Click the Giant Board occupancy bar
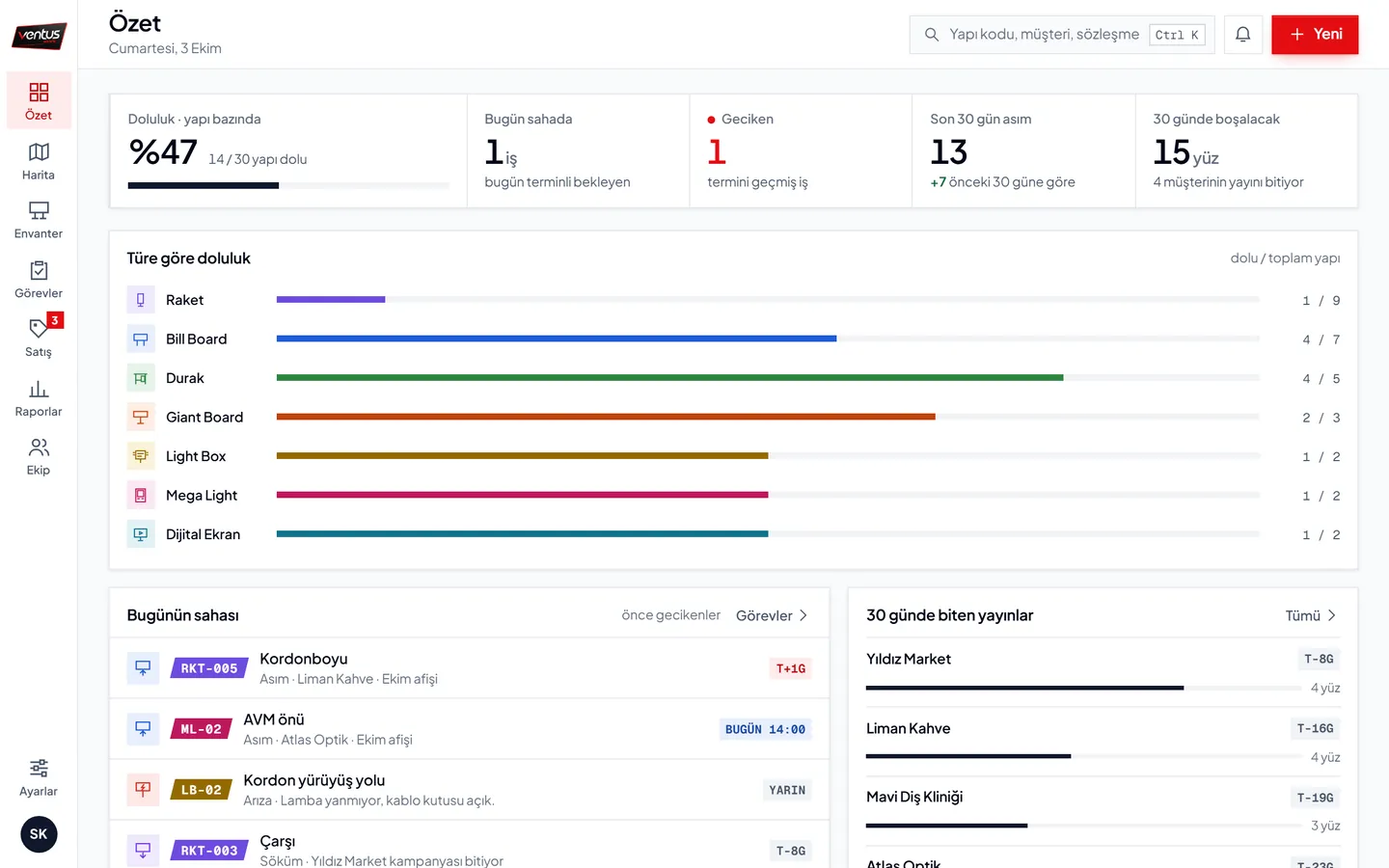The width and height of the screenshot is (1389, 868). (768, 417)
